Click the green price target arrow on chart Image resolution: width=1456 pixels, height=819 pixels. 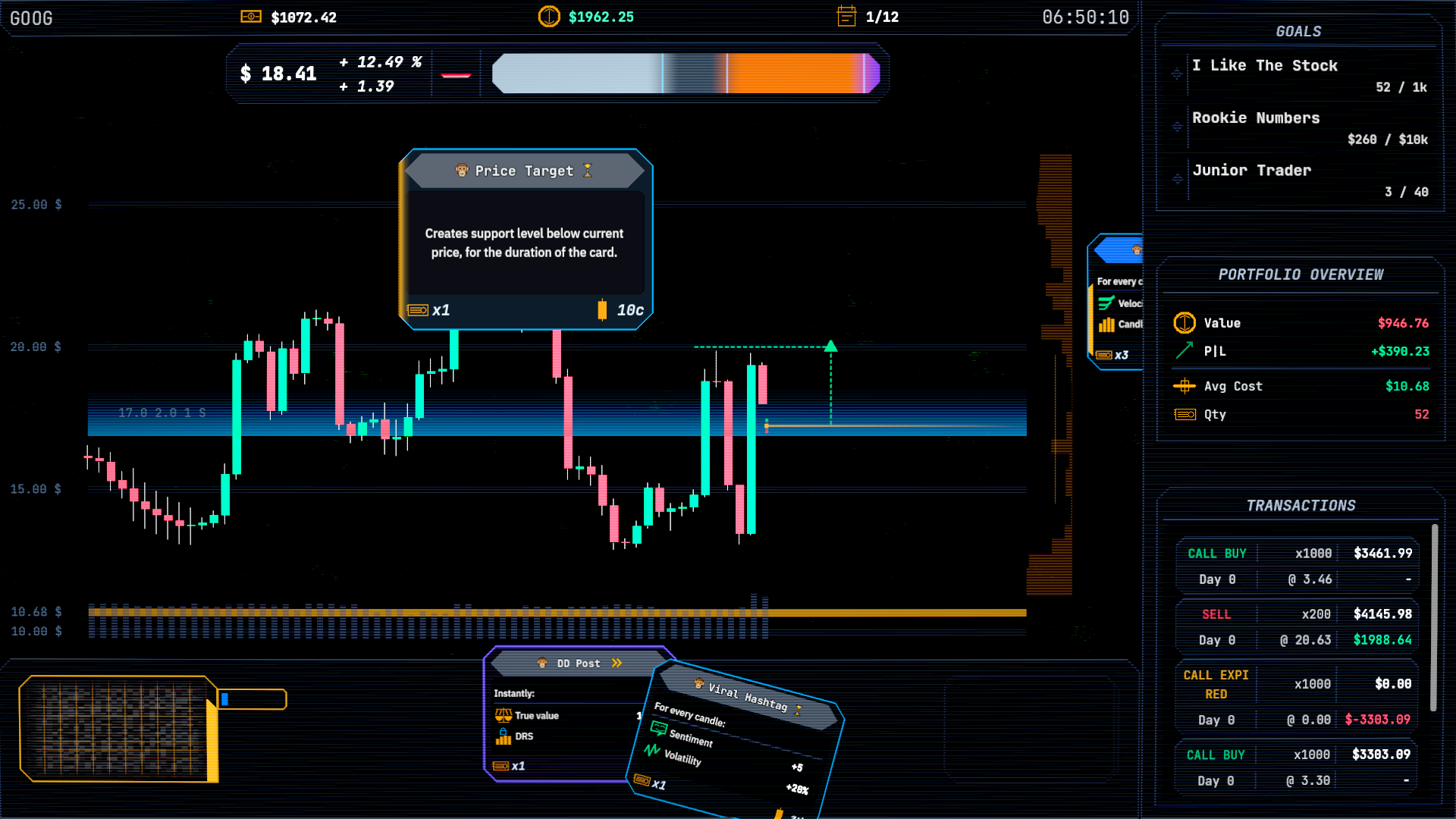coord(831,347)
